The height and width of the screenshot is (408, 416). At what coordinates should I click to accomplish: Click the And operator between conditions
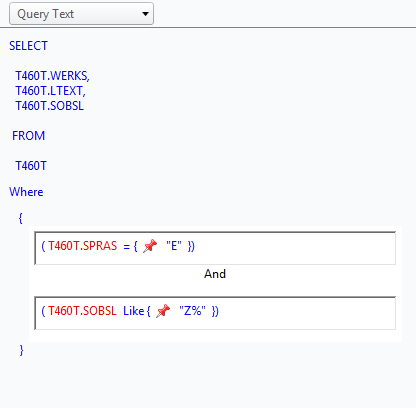coord(215,274)
